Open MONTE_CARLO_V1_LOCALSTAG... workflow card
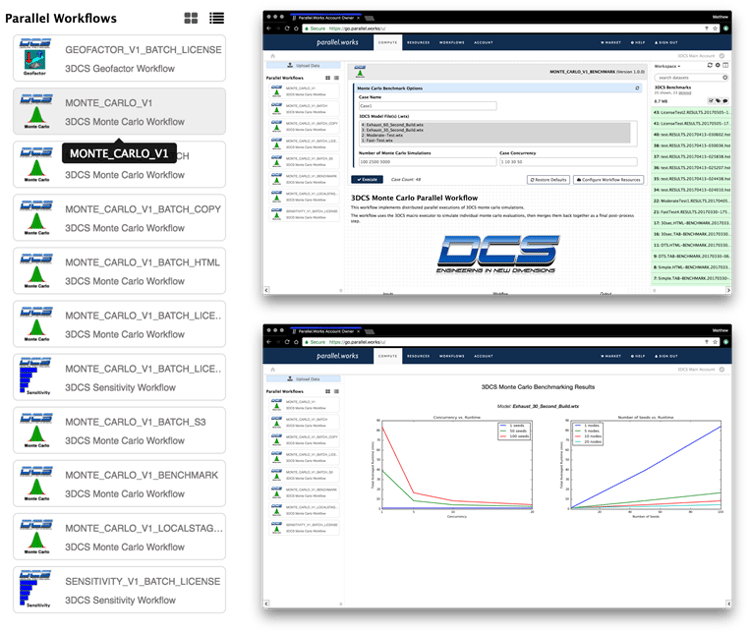This screenshot has width=750, height=634. [x=119, y=536]
